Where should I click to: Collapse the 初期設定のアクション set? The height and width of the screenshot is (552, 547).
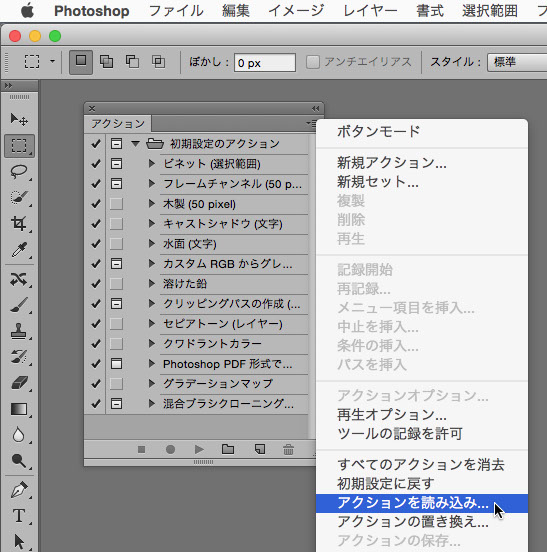(136, 143)
